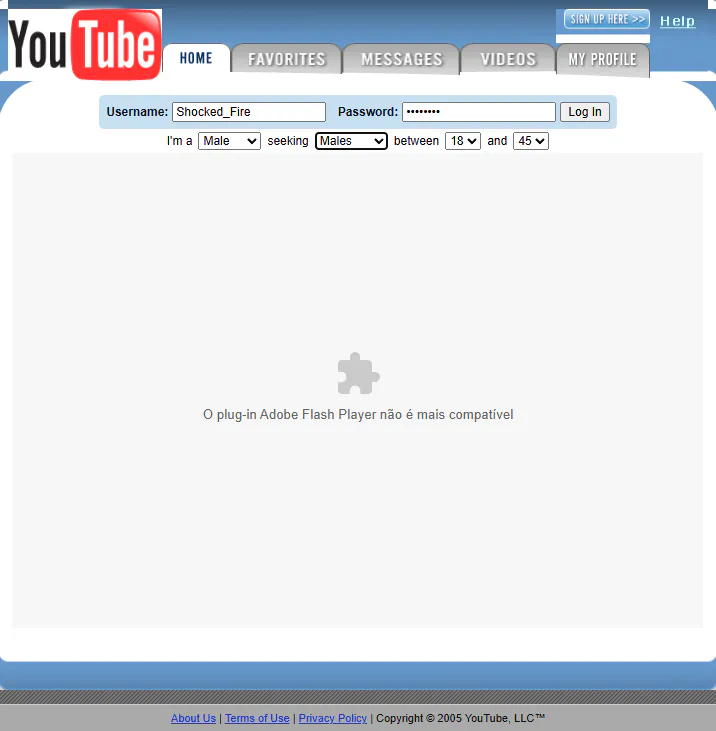Open the maximum age 45 dropdown
Screen dimensions: 716x731
[x=531, y=141]
